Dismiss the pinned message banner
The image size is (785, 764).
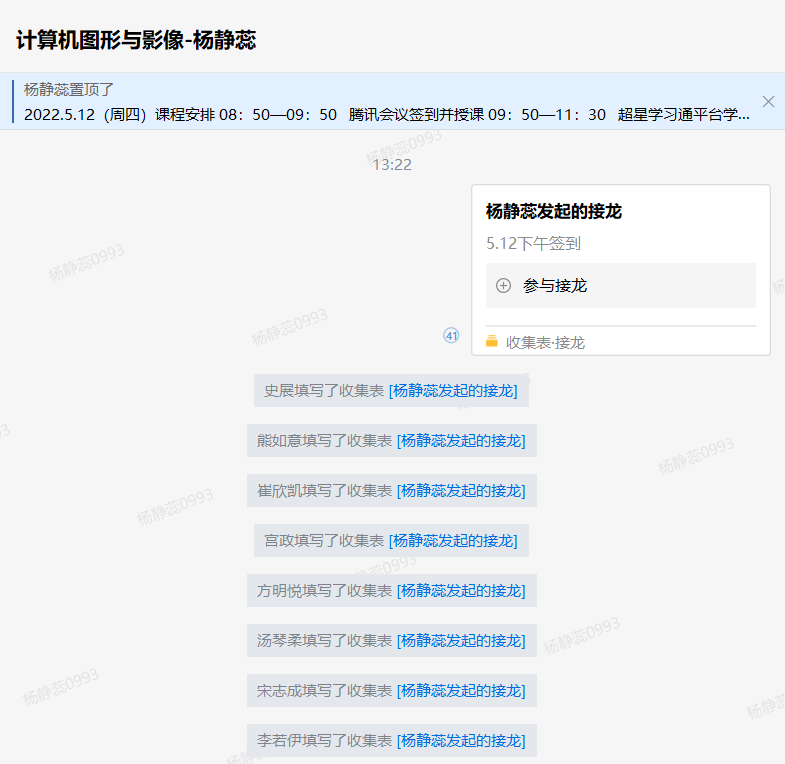coord(768,101)
